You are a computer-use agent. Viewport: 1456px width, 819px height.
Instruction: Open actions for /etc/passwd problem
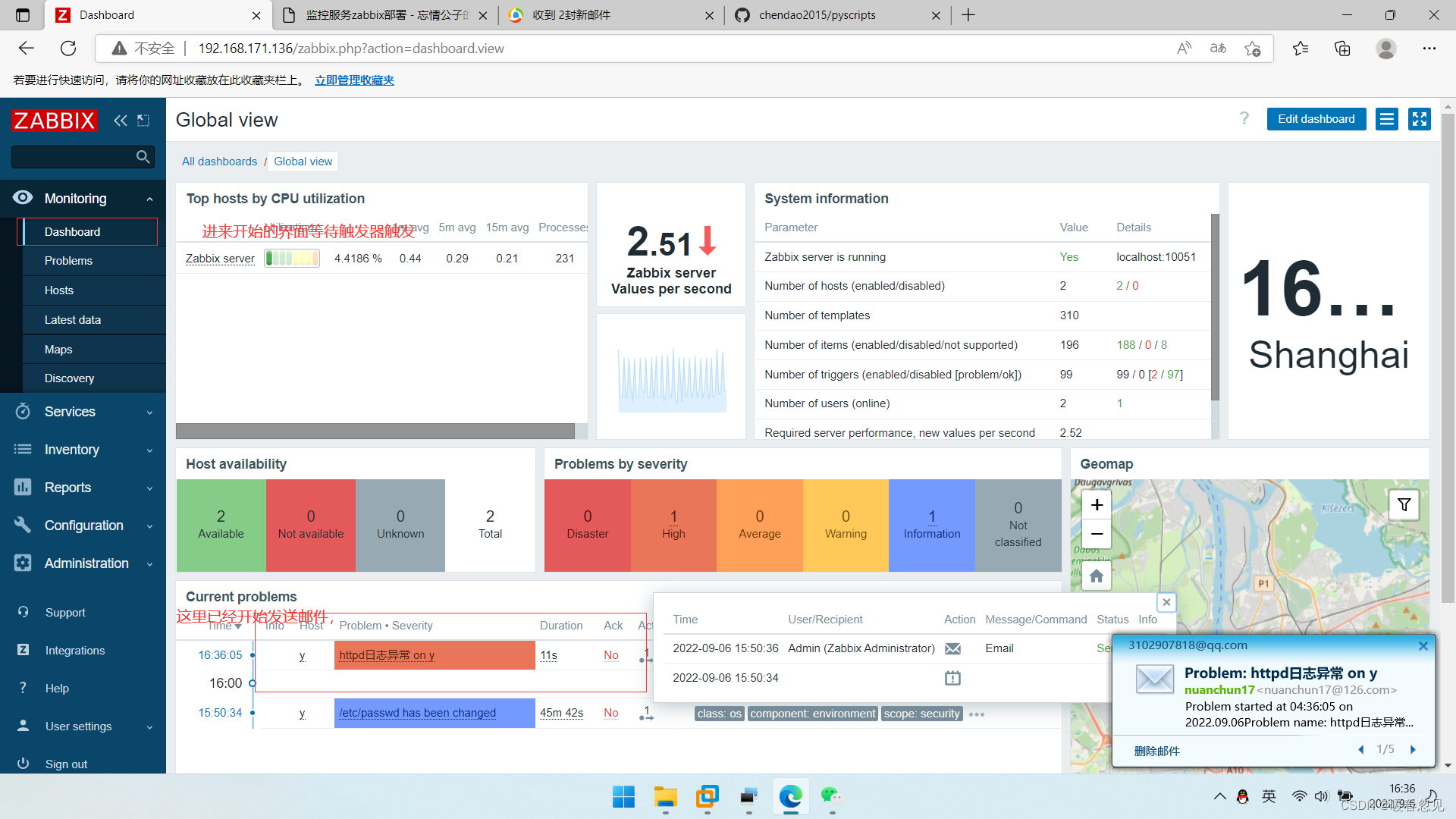(645, 714)
